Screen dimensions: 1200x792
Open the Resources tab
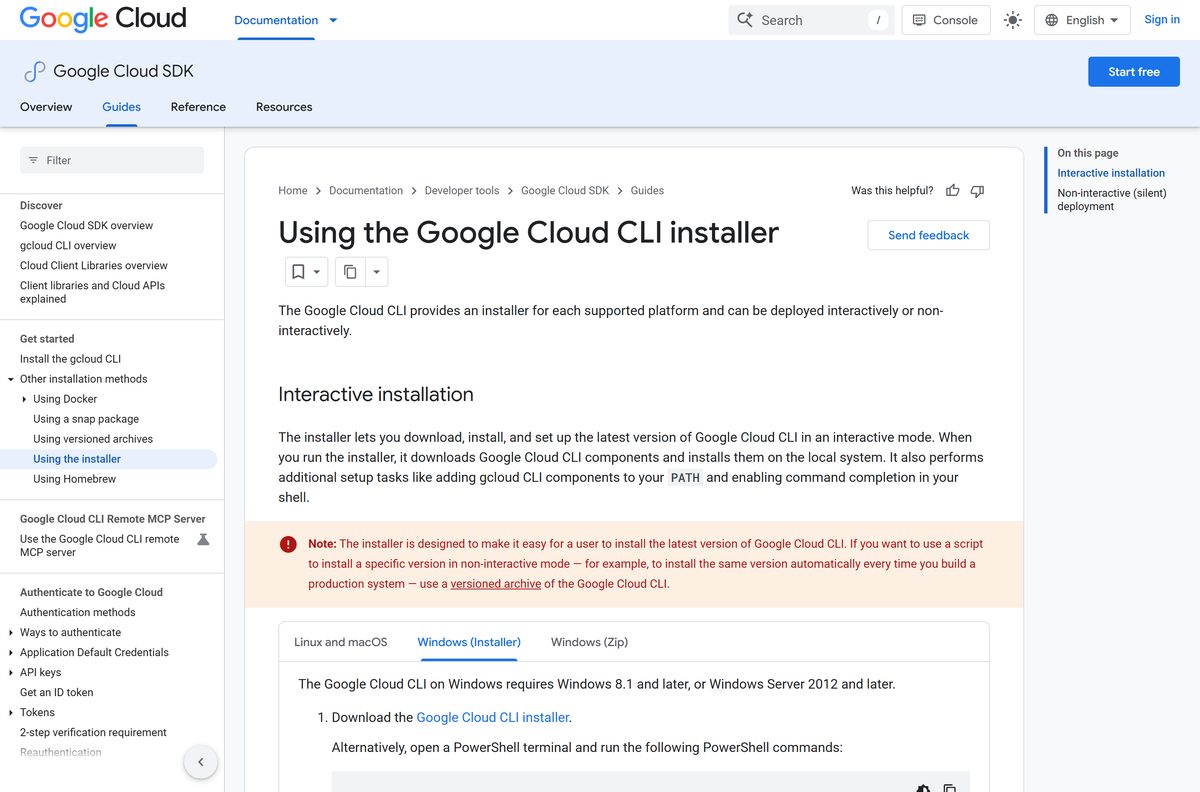[x=284, y=107]
